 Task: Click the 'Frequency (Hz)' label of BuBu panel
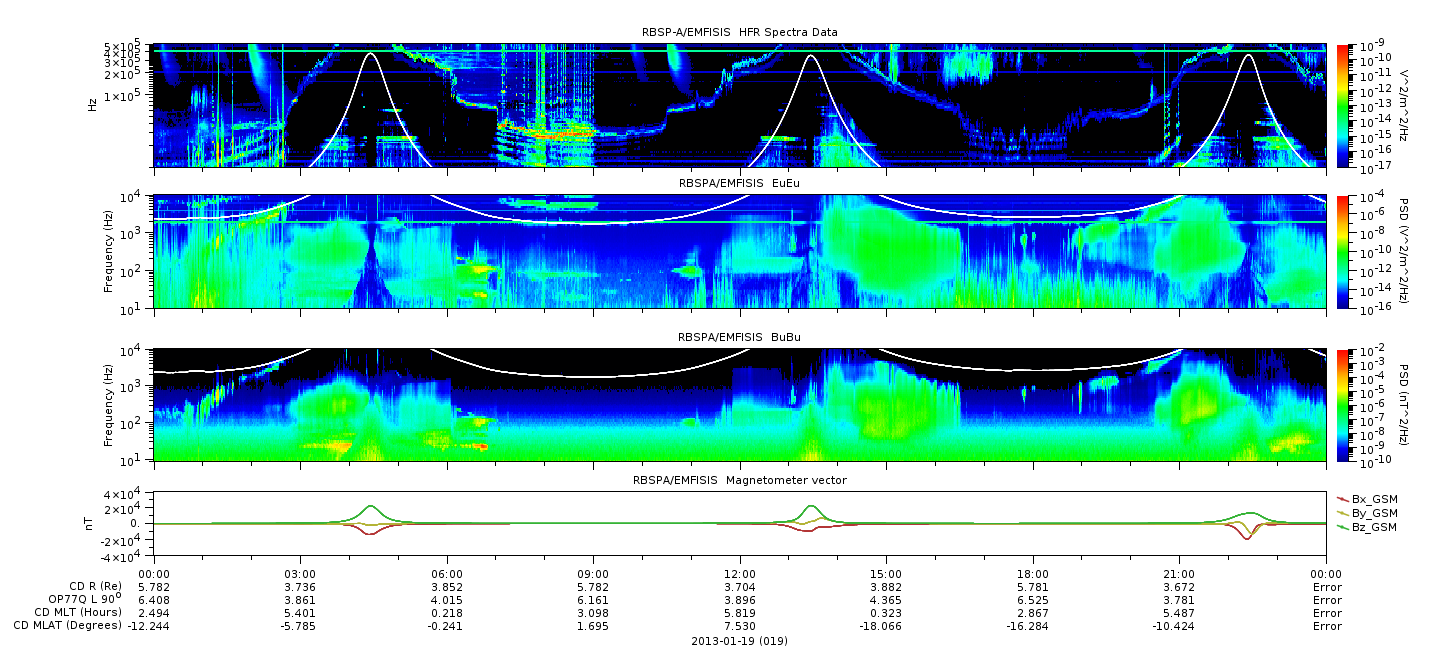click(x=109, y=404)
